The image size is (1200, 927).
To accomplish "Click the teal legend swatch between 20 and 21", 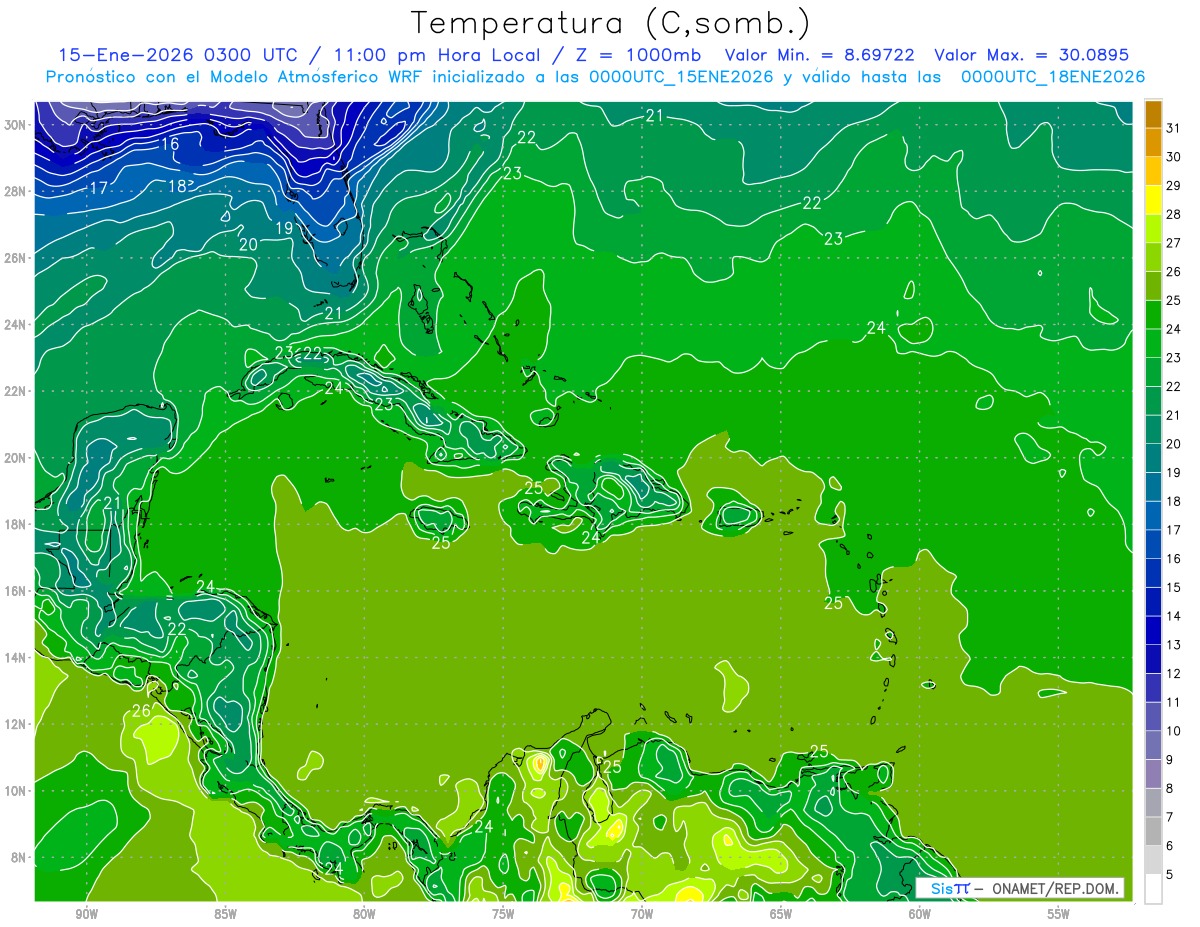I will (x=1153, y=429).
